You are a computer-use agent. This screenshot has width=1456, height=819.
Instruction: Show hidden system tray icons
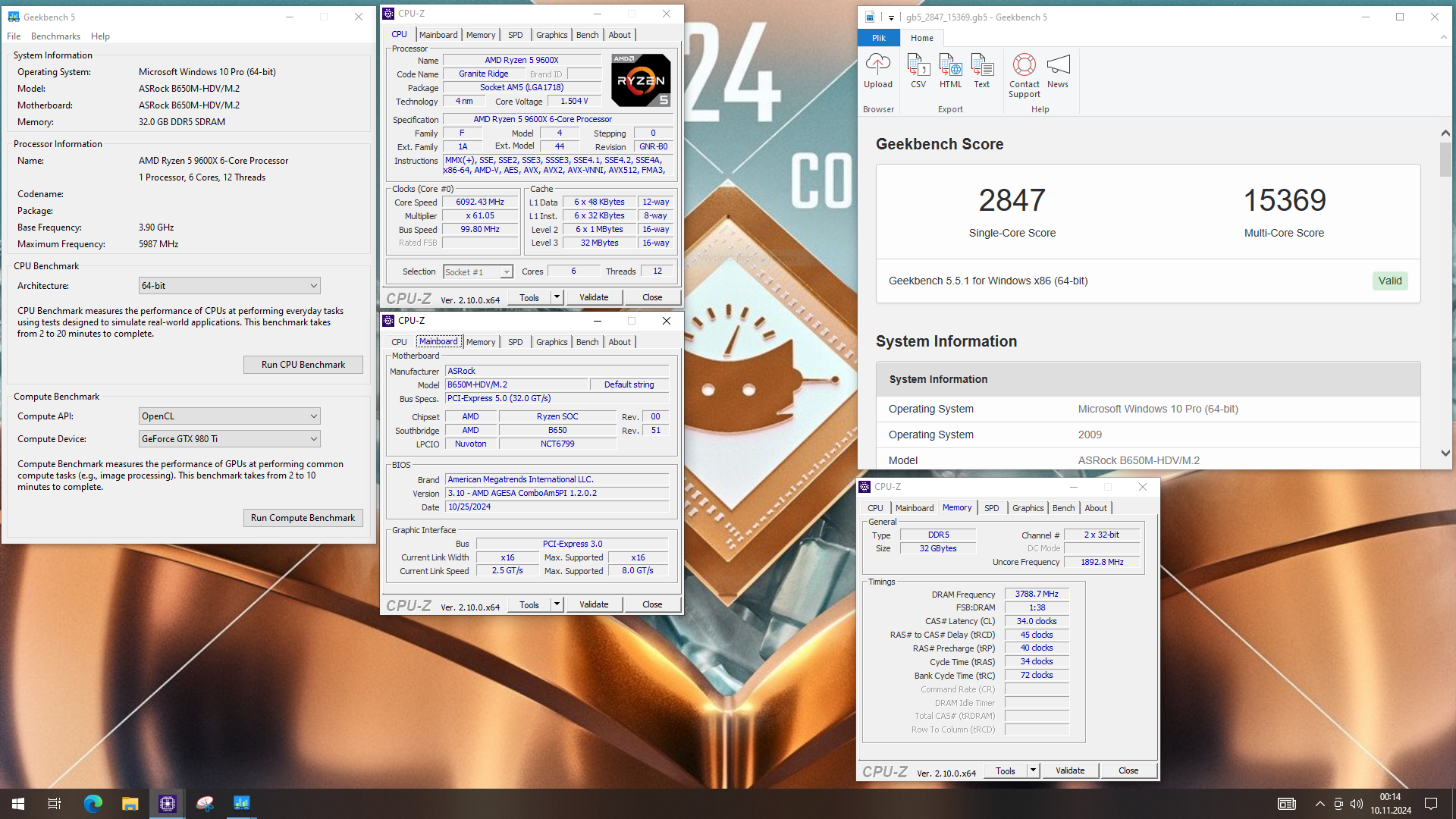(1319, 804)
